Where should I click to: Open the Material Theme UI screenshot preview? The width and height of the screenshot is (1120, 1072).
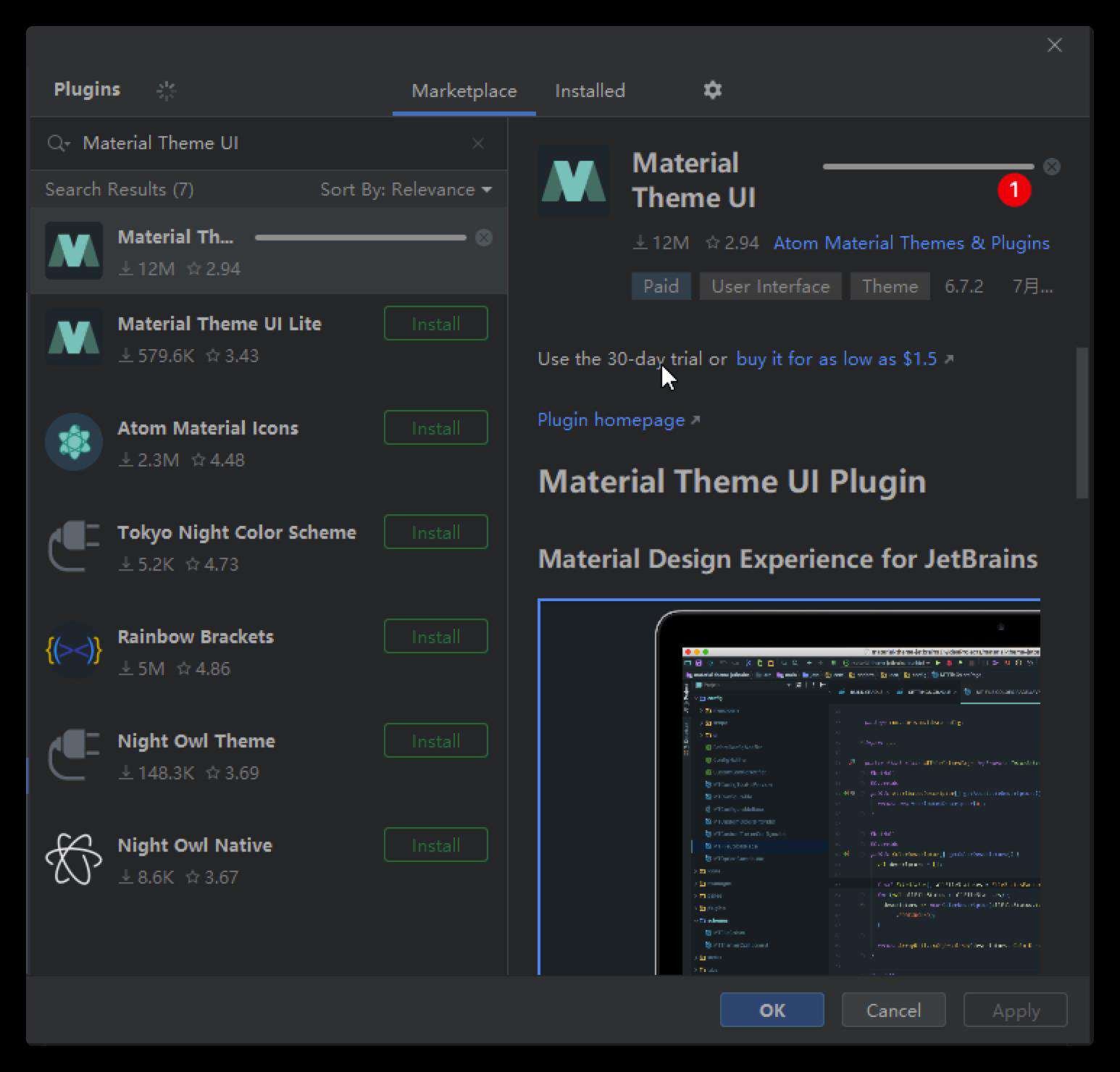point(789,787)
